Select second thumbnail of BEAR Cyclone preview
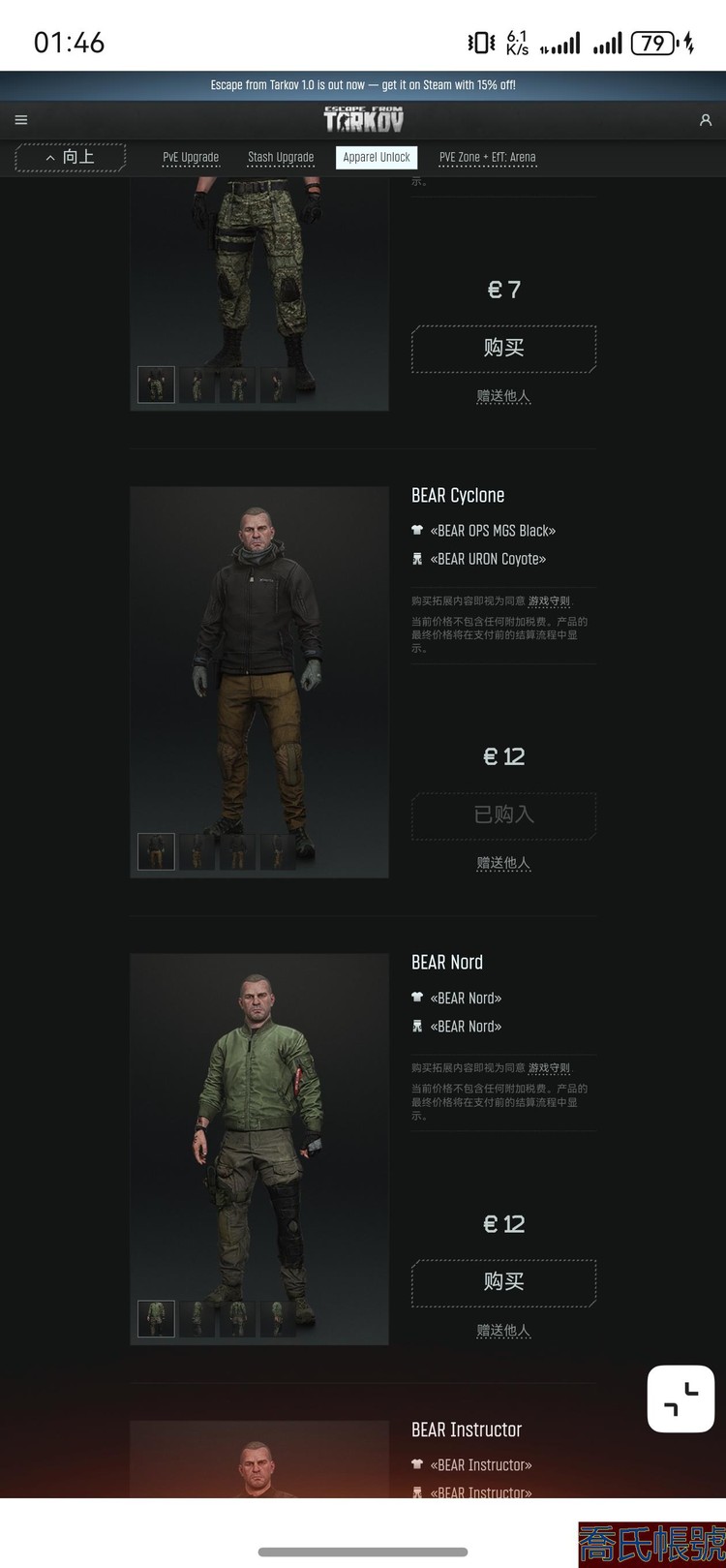This screenshot has width=726, height=1568. (197, 851)
